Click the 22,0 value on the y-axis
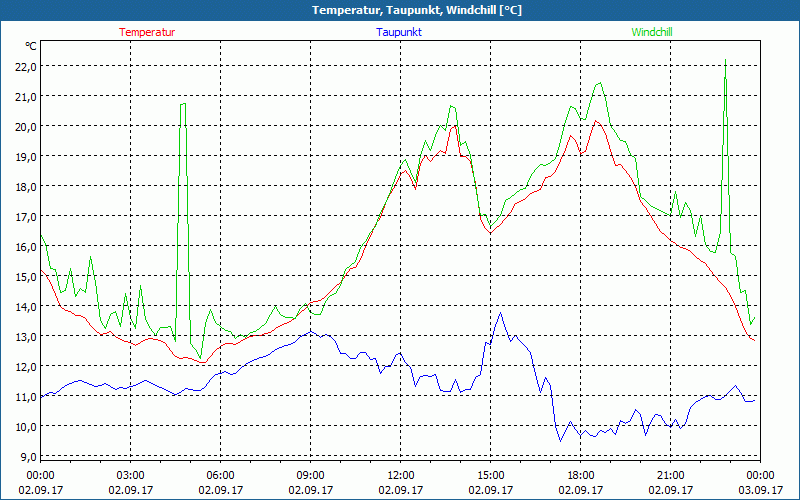Screen dimensions: 800x500 (24, 66)
